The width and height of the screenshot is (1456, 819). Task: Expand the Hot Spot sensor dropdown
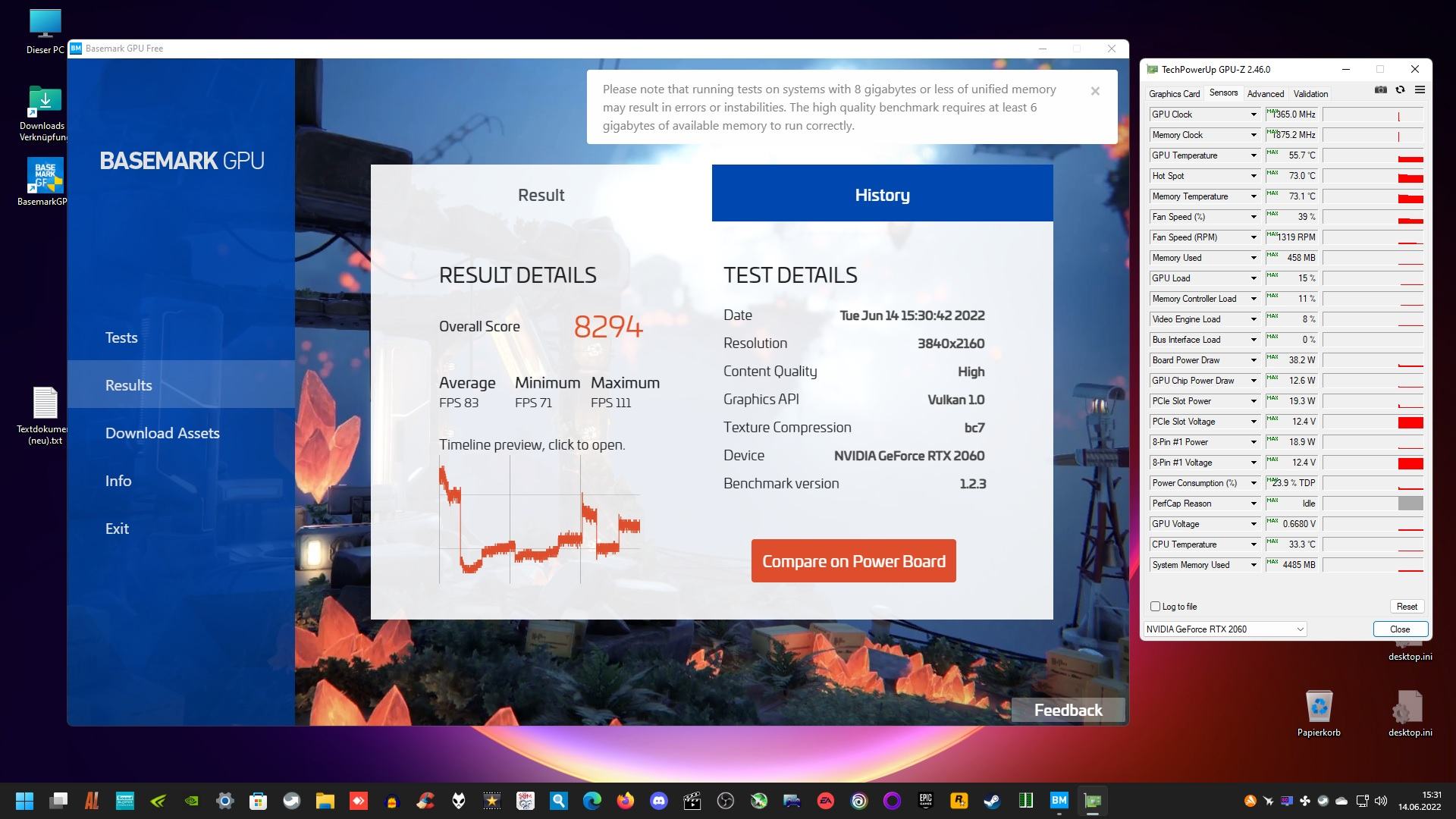1254,176
